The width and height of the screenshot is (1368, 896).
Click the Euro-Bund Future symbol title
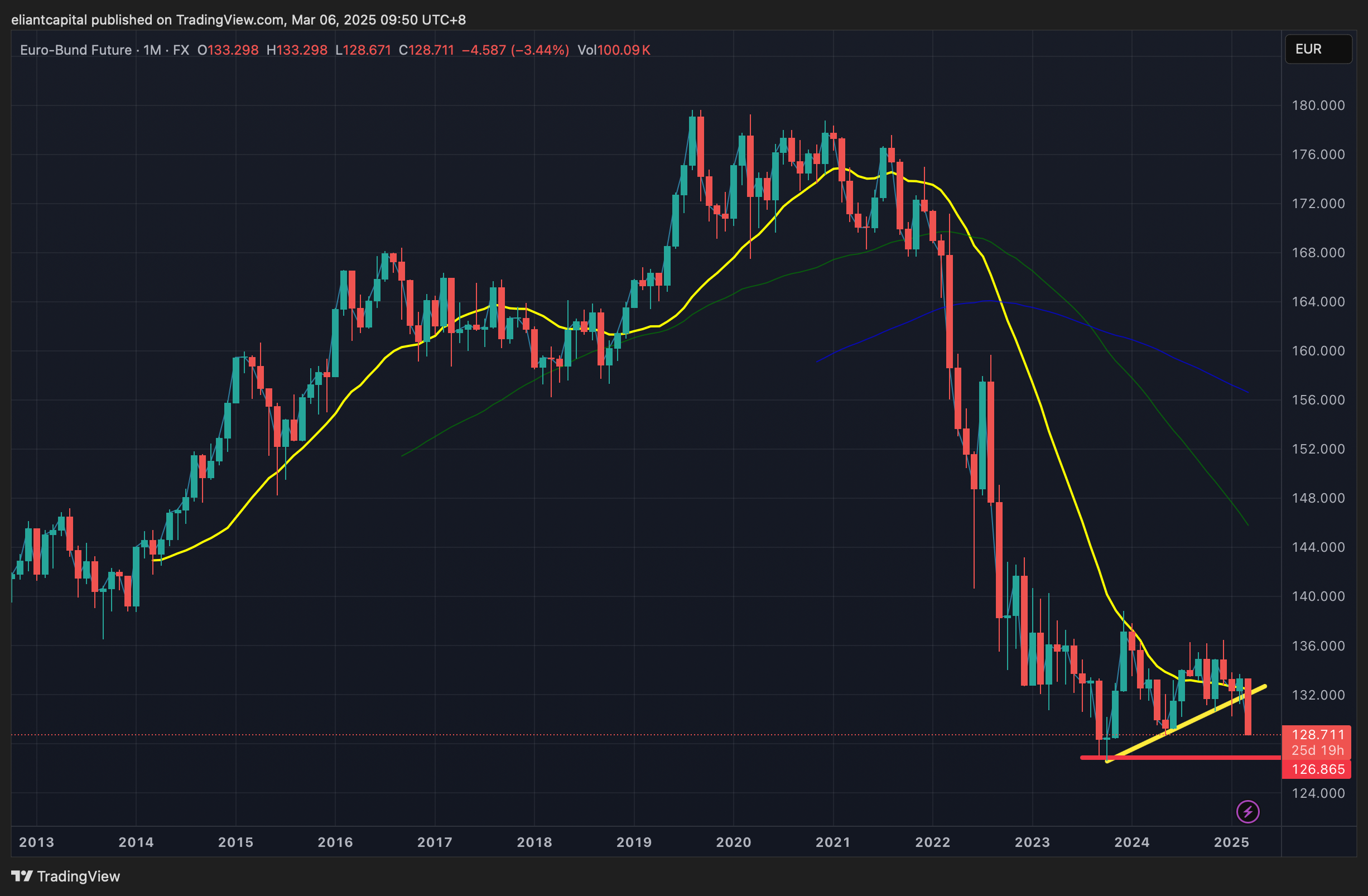(x=75, y=50)
